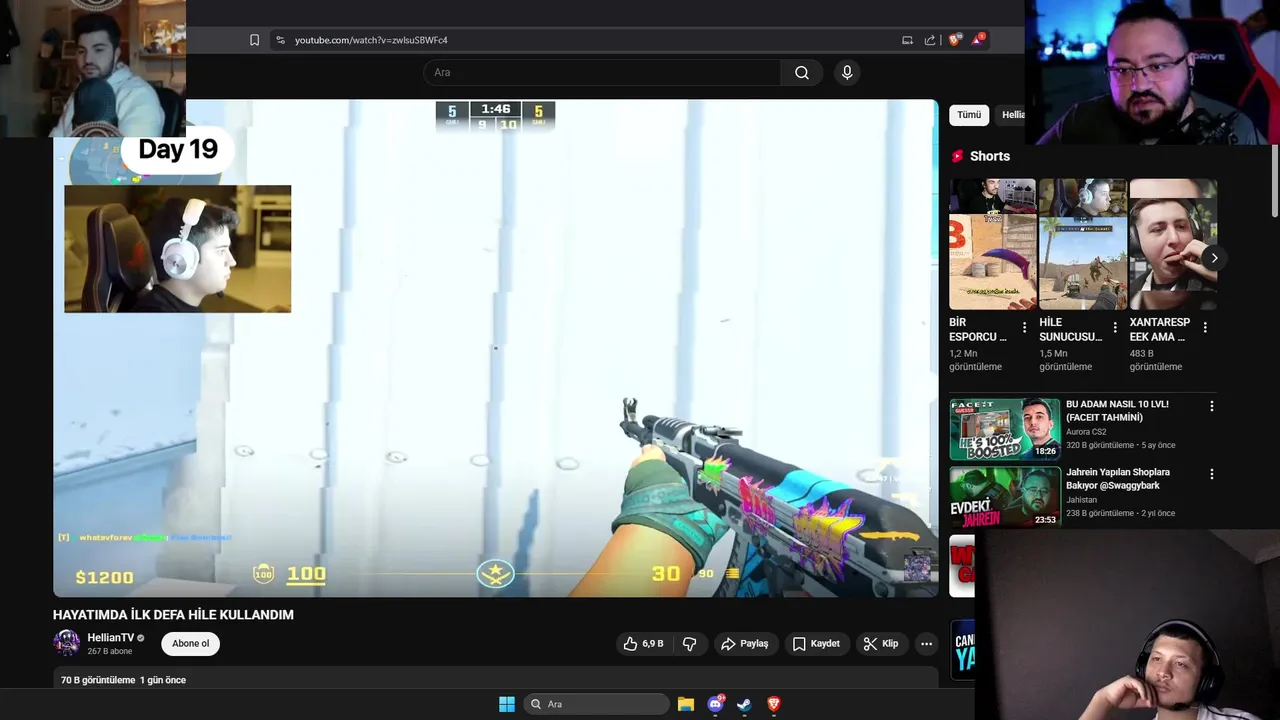Click the bookmark icon beside the address bar

pyautogui.click(x=254, y=40)
